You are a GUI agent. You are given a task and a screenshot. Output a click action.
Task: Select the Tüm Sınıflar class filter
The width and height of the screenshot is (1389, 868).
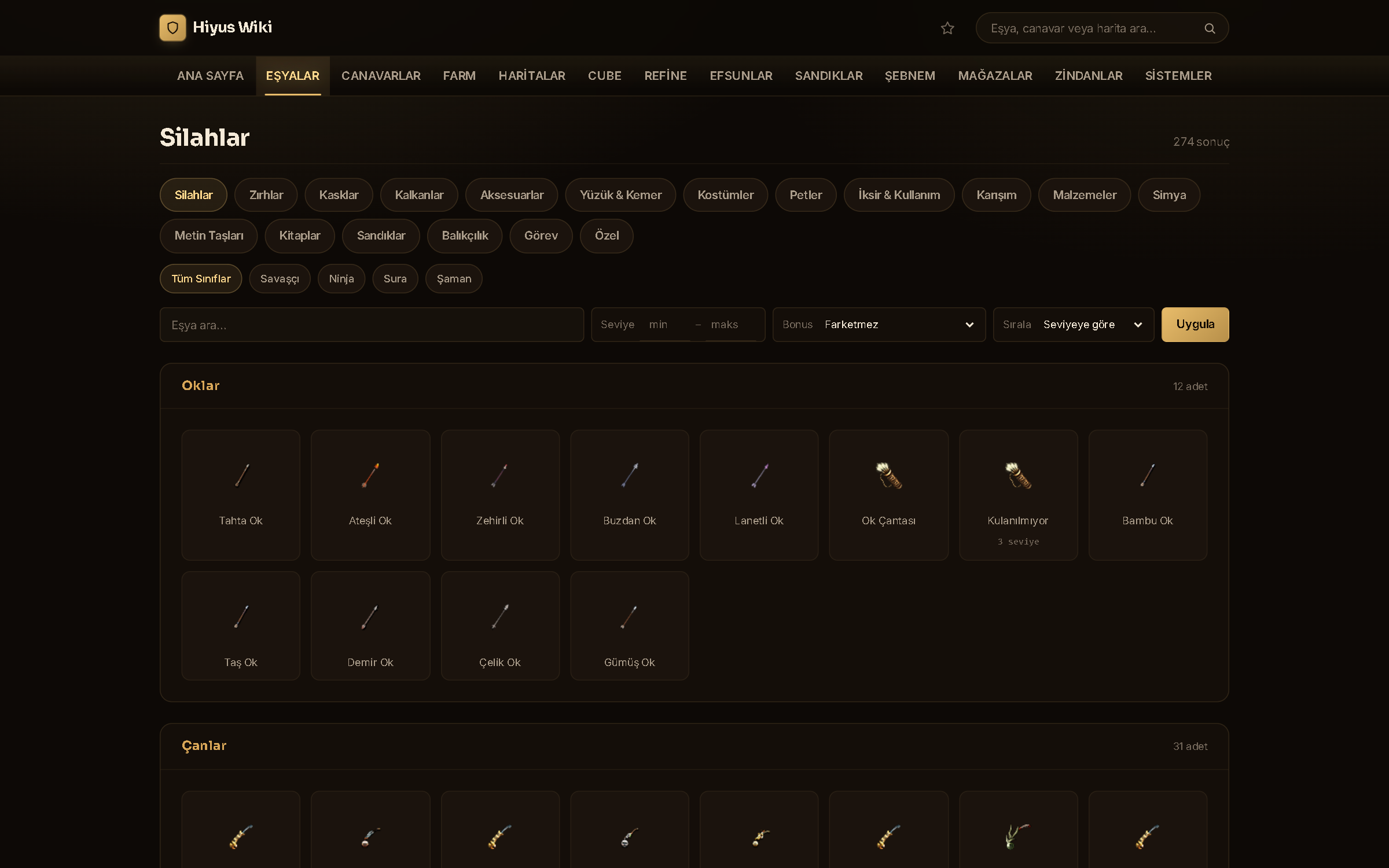pos(201,279)
